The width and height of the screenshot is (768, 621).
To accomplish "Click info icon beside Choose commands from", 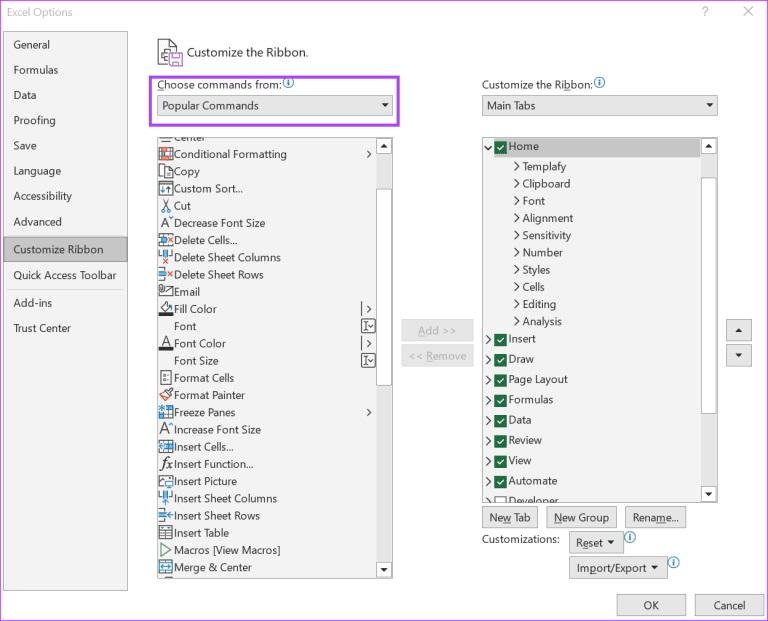I will [x=288, y=83].
